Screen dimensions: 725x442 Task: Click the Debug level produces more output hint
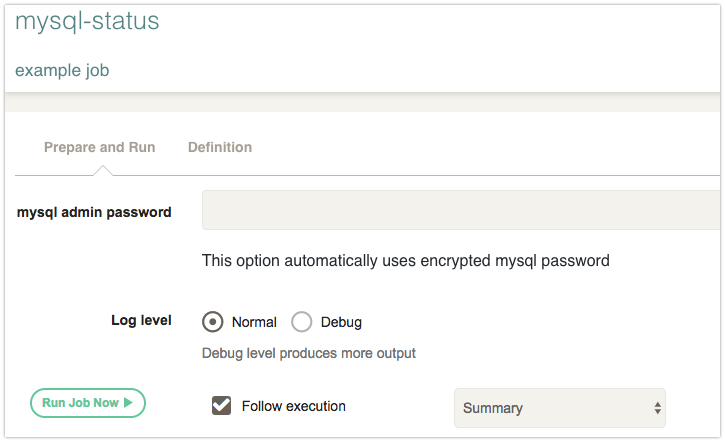coord(309,353)
